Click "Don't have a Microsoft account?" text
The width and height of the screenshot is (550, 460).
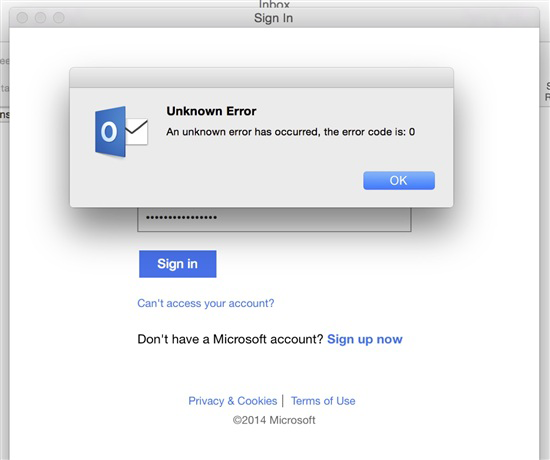point(230,339)
